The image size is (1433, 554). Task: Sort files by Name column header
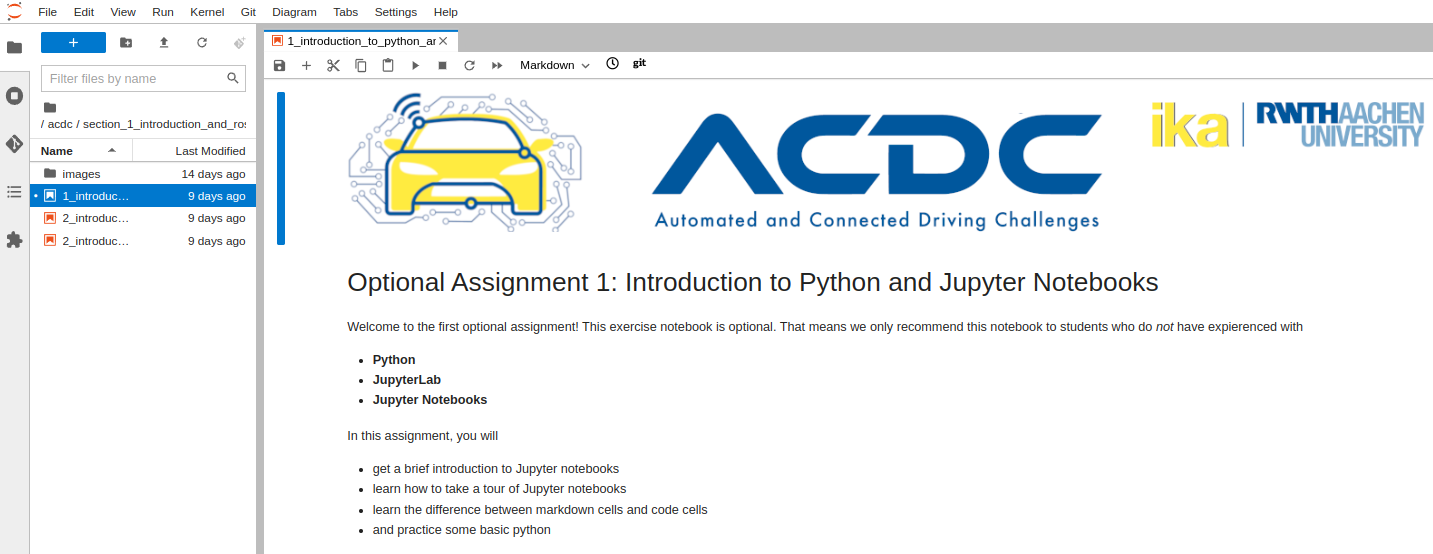tap(81, 151)
